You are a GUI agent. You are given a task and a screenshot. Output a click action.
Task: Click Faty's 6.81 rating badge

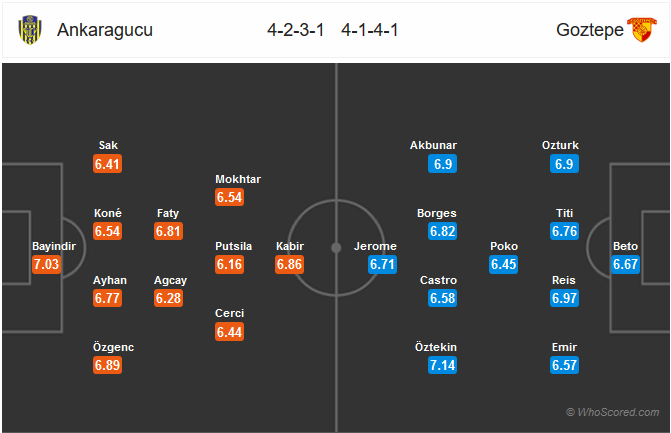(169, 231)
